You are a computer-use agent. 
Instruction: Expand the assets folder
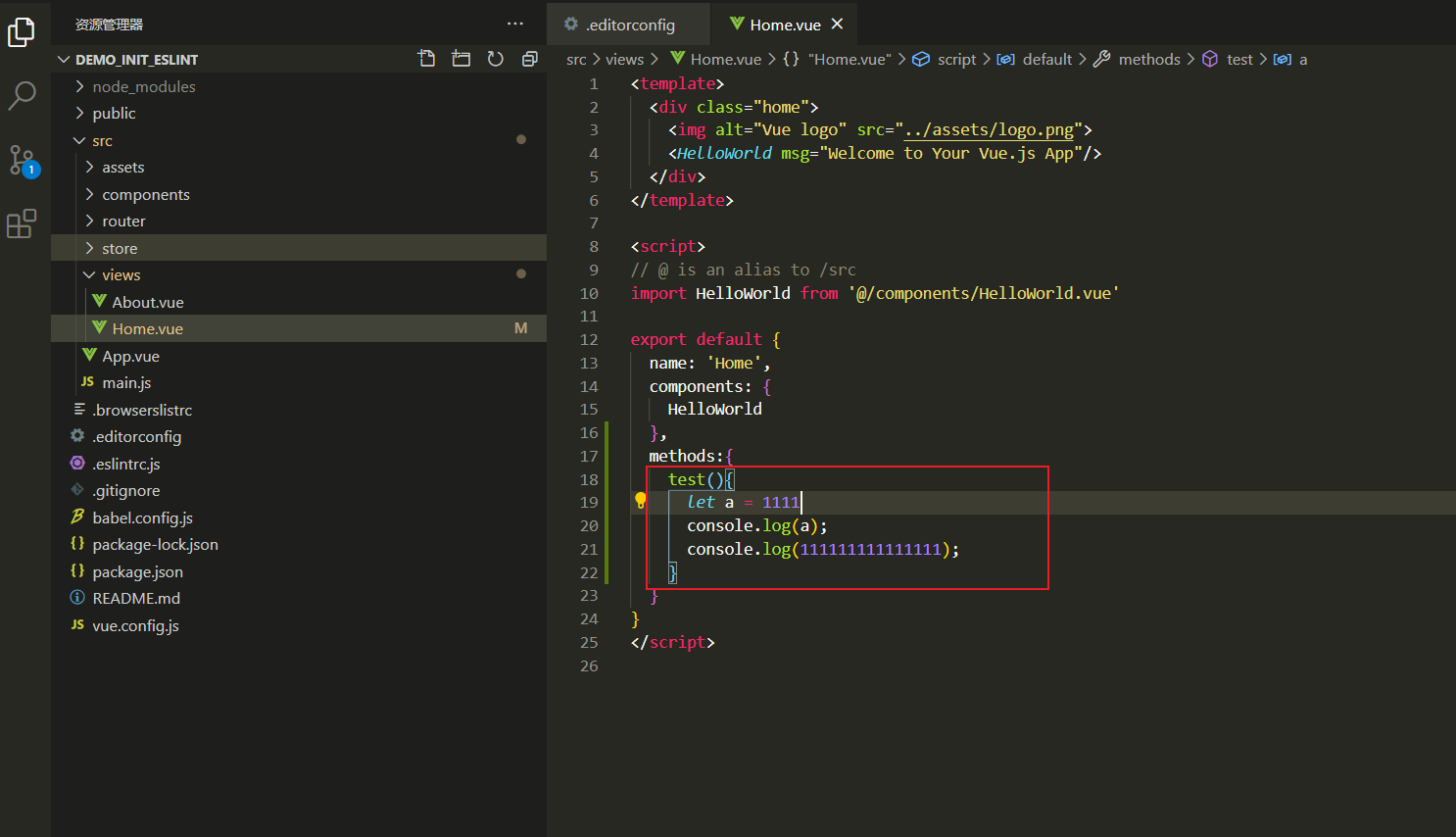pyautogui.click(x=89, y=167)
